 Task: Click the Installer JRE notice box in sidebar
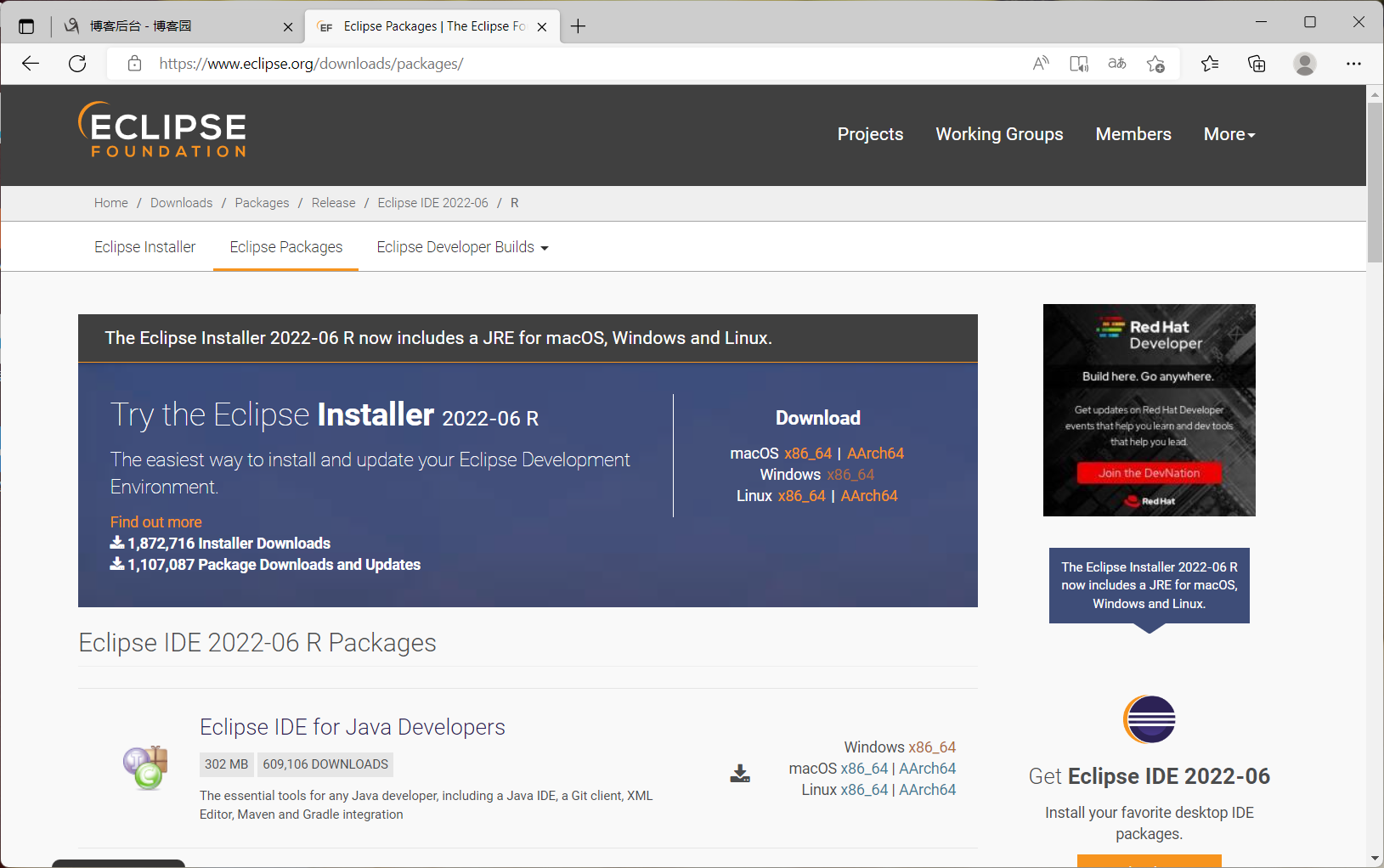[1149, 585]
